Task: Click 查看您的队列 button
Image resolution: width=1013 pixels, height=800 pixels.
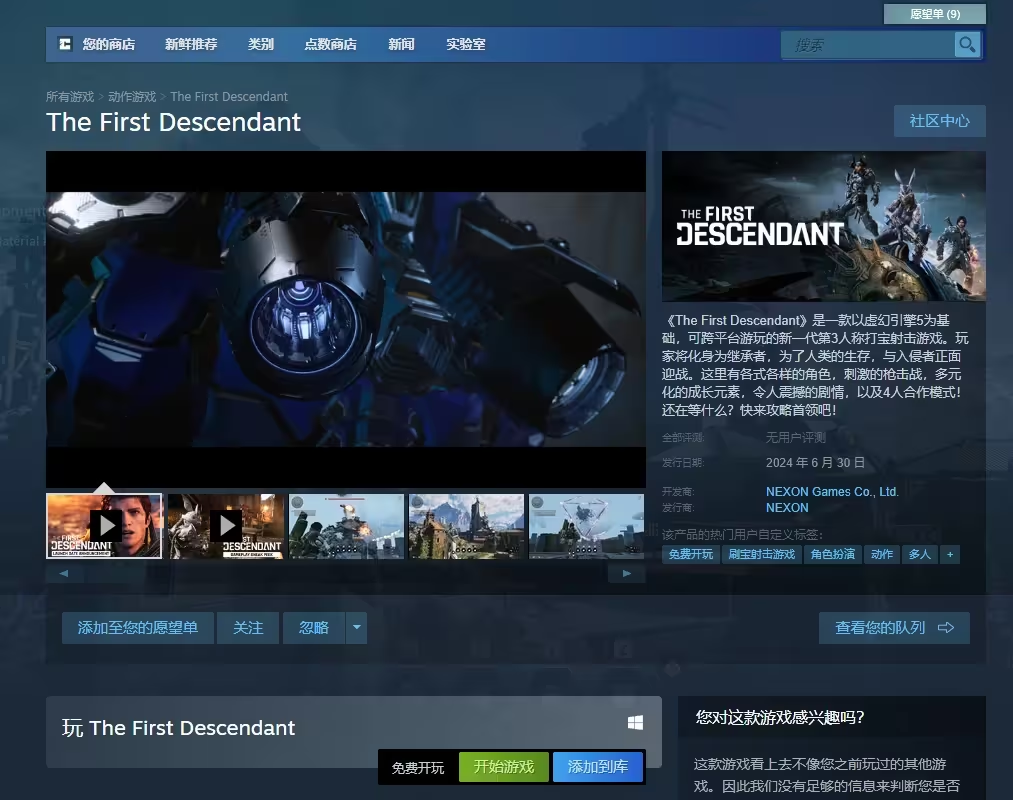Action: coord(894,627)
